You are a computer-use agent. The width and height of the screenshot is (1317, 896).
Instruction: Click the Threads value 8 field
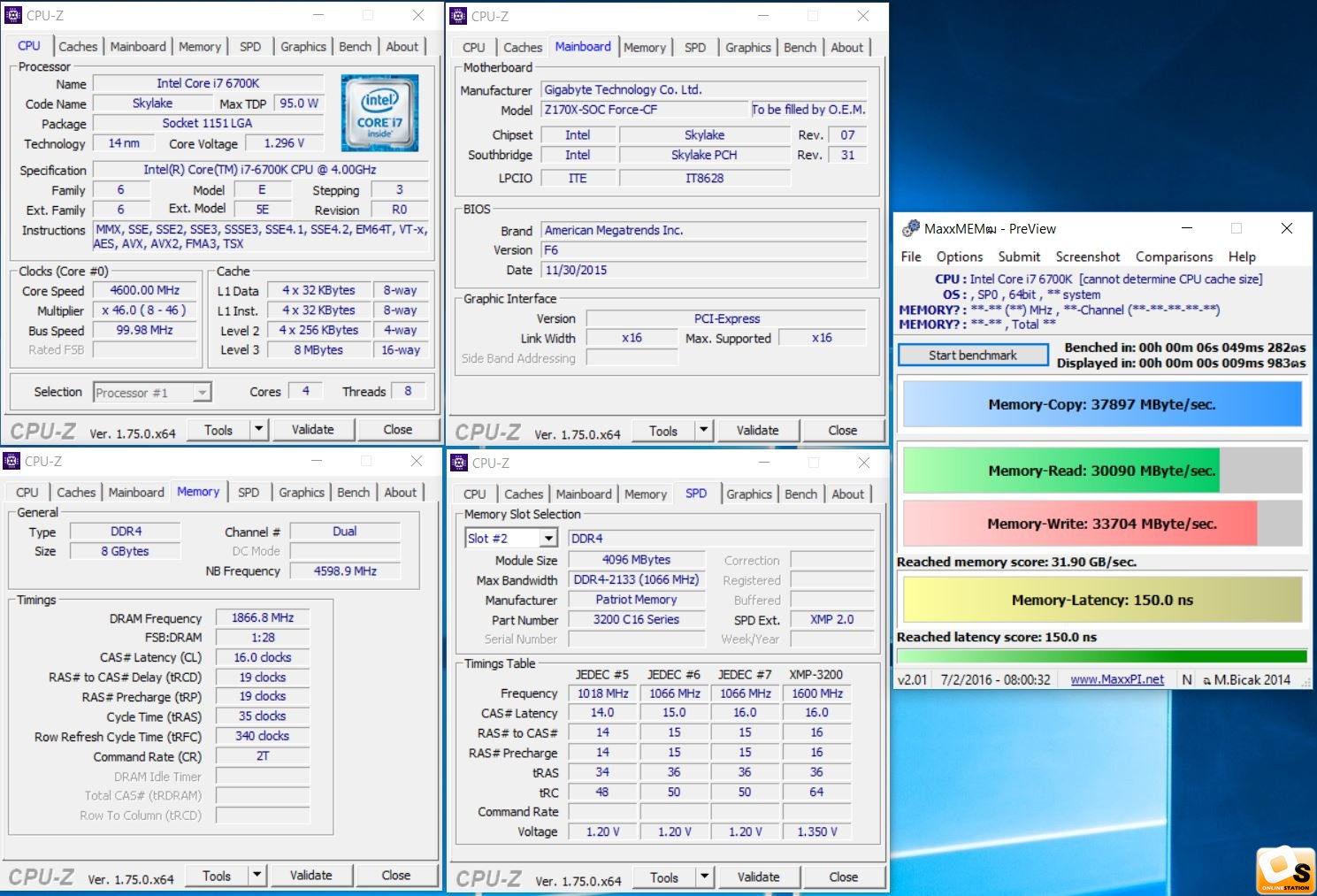point(408,391)
